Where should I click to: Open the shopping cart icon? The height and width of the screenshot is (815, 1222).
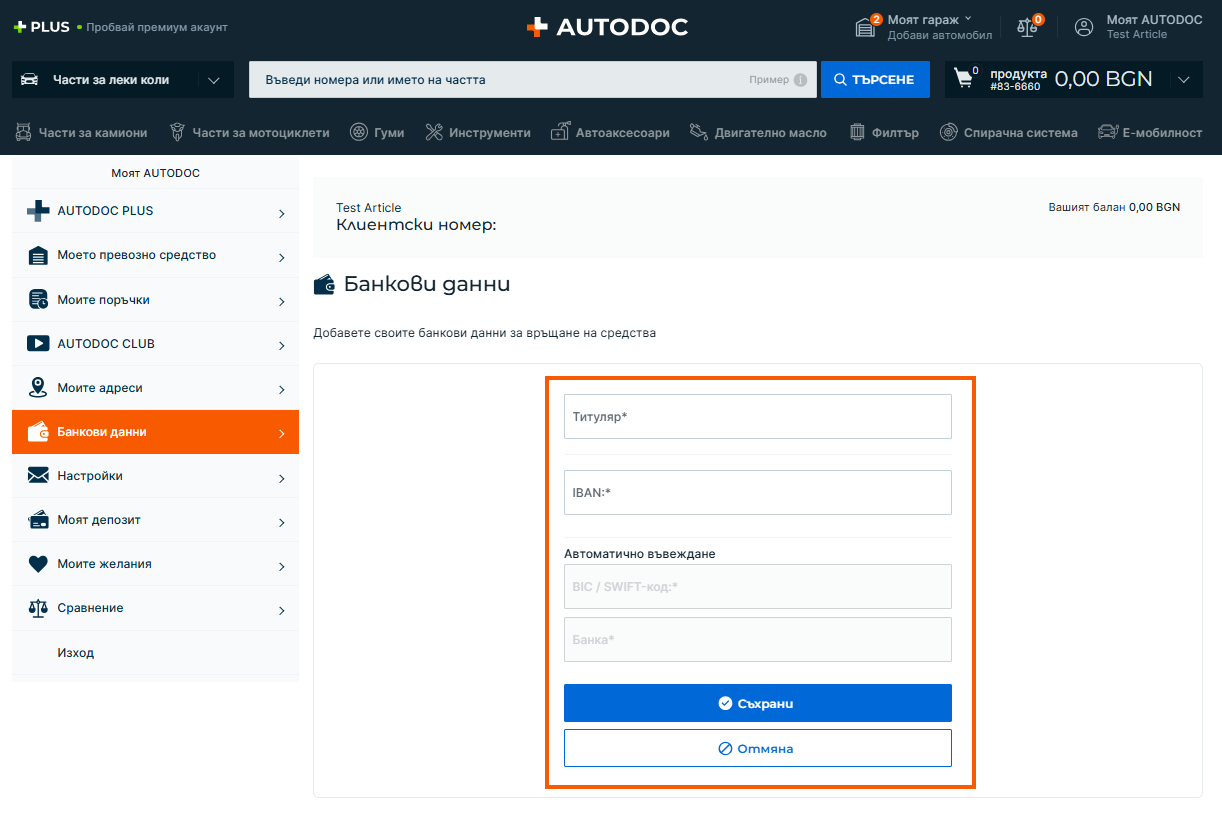point(964,78)
